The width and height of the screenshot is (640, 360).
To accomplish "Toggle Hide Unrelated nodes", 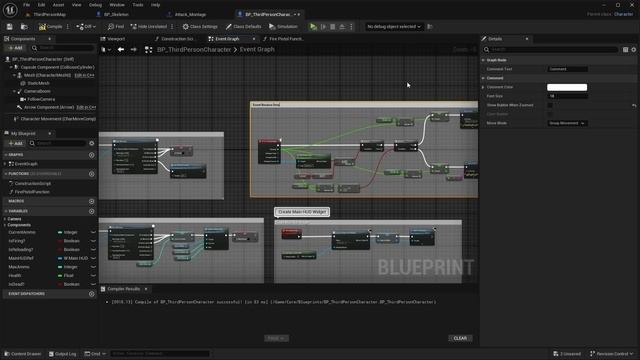I will (x=149, y=27).
